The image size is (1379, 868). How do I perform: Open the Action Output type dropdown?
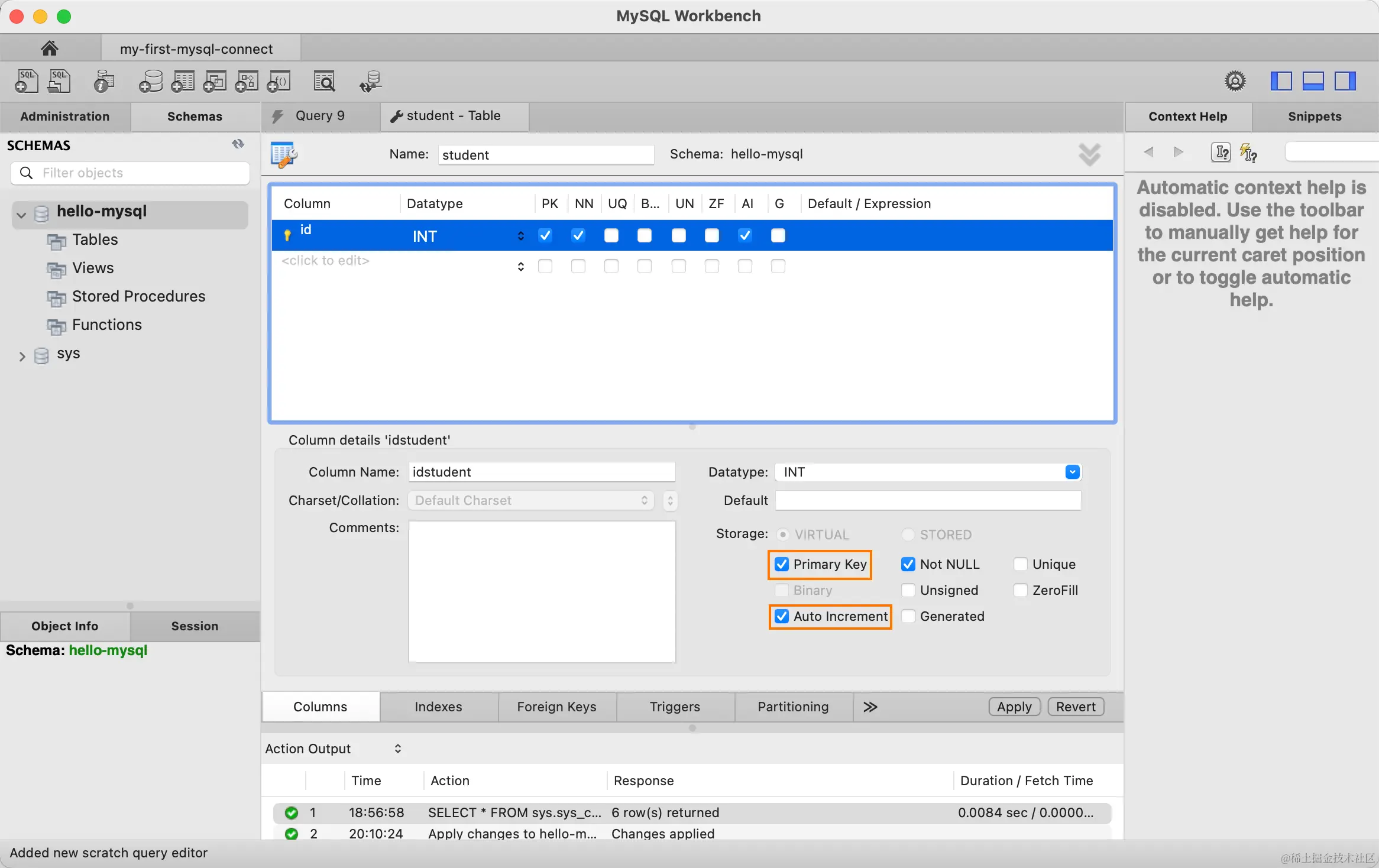click(398, 749)
